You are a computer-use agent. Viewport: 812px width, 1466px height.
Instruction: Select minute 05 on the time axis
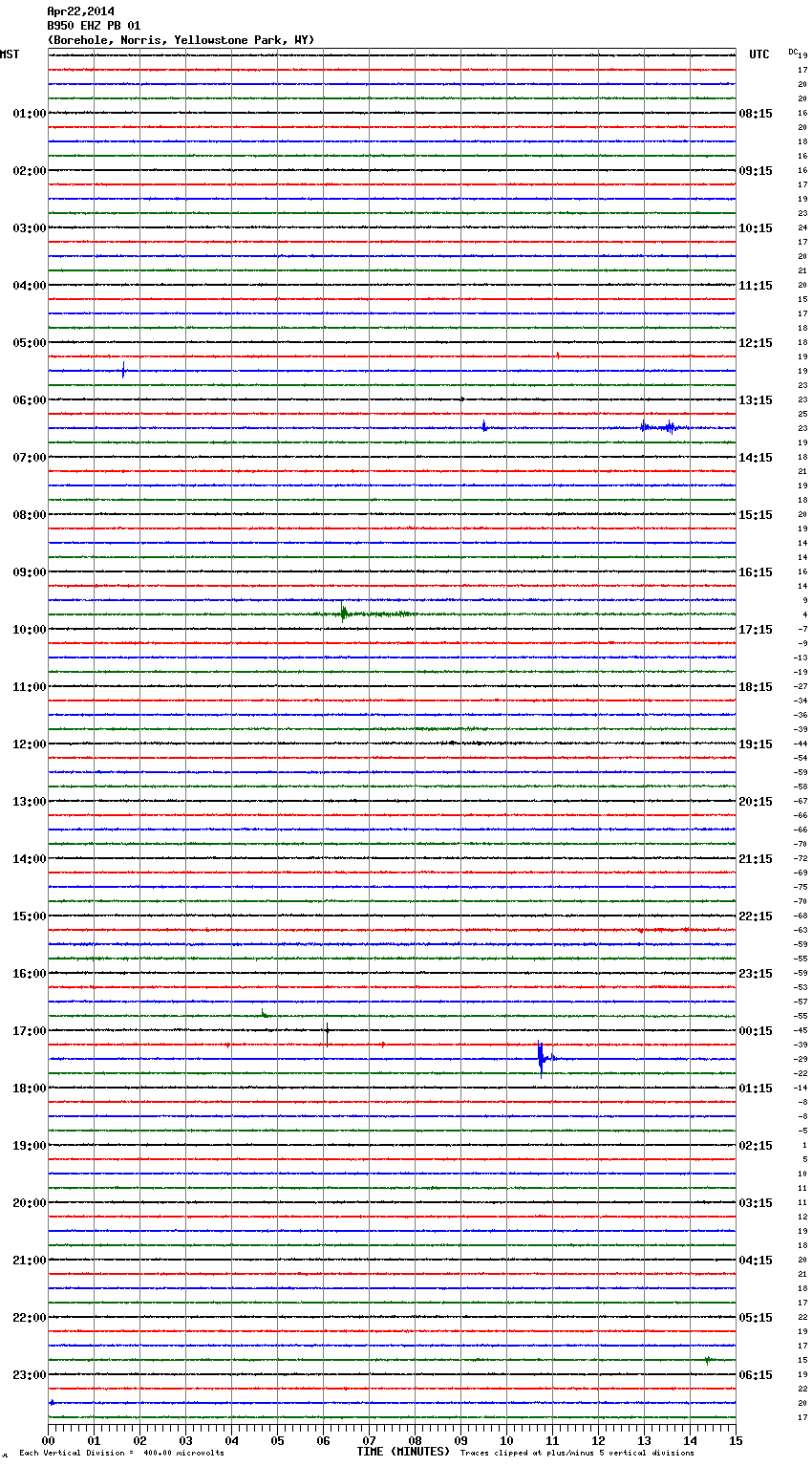tap(277, 1440)
